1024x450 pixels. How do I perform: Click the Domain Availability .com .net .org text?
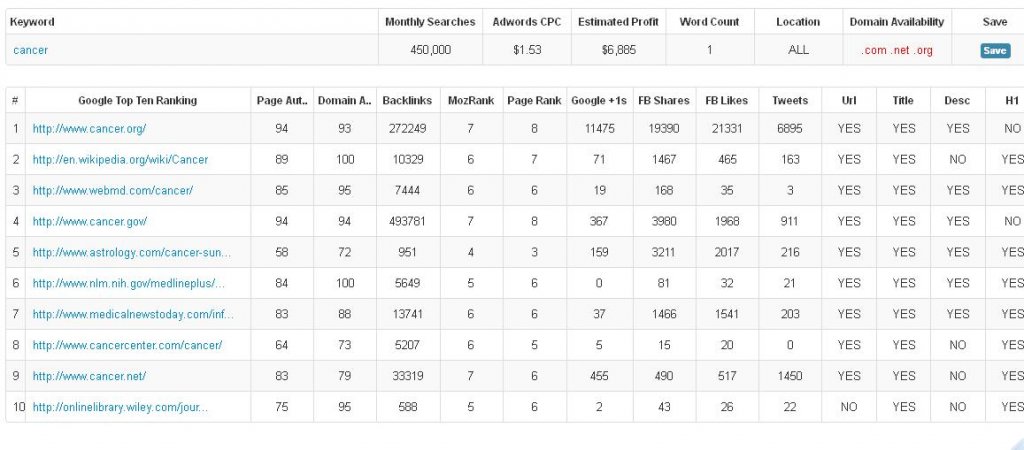click(x=897, y=50)
